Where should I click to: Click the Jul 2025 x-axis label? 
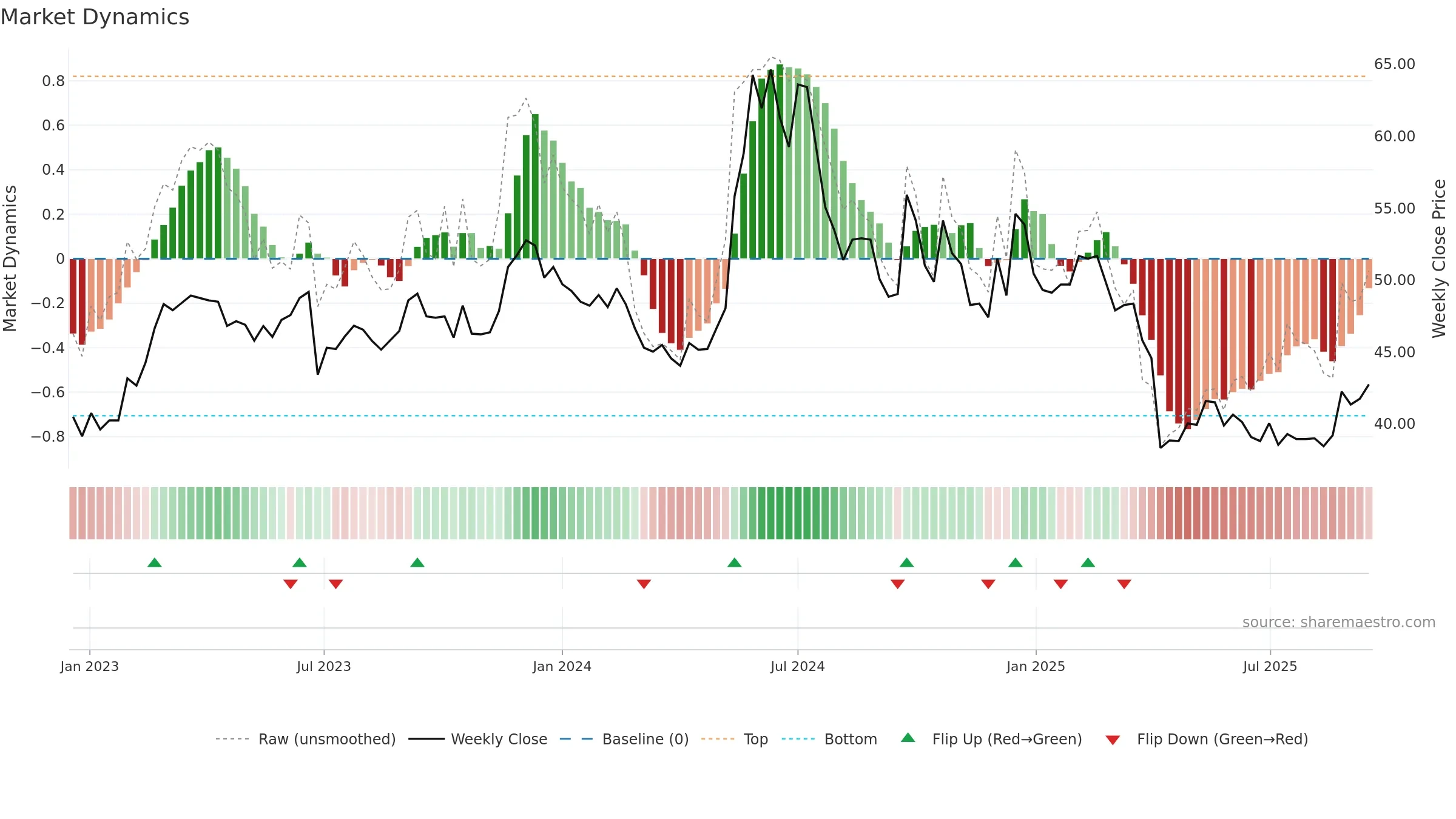[1270, 666]
